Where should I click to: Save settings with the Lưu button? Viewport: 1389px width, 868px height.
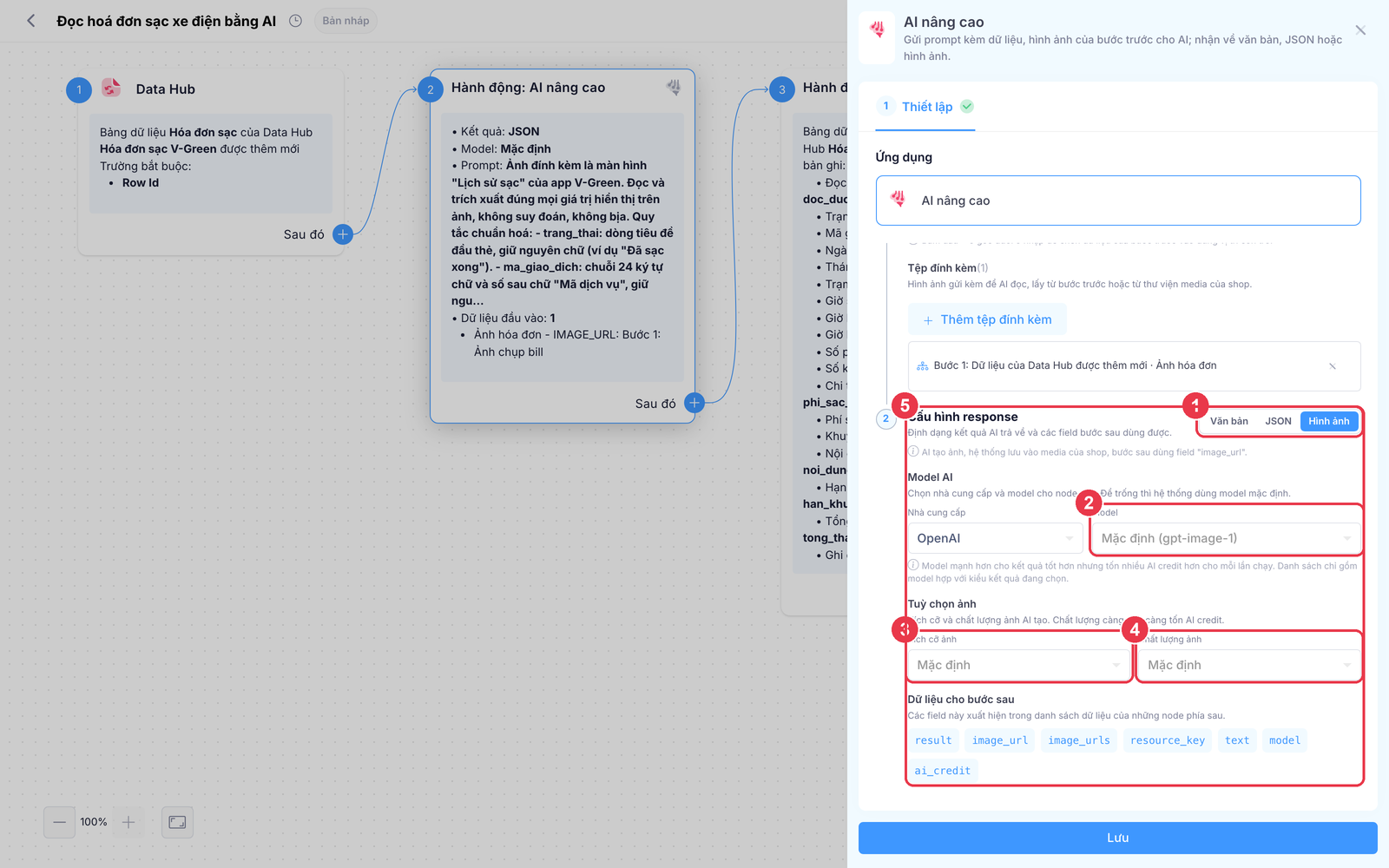click(x=1118, y=838)
